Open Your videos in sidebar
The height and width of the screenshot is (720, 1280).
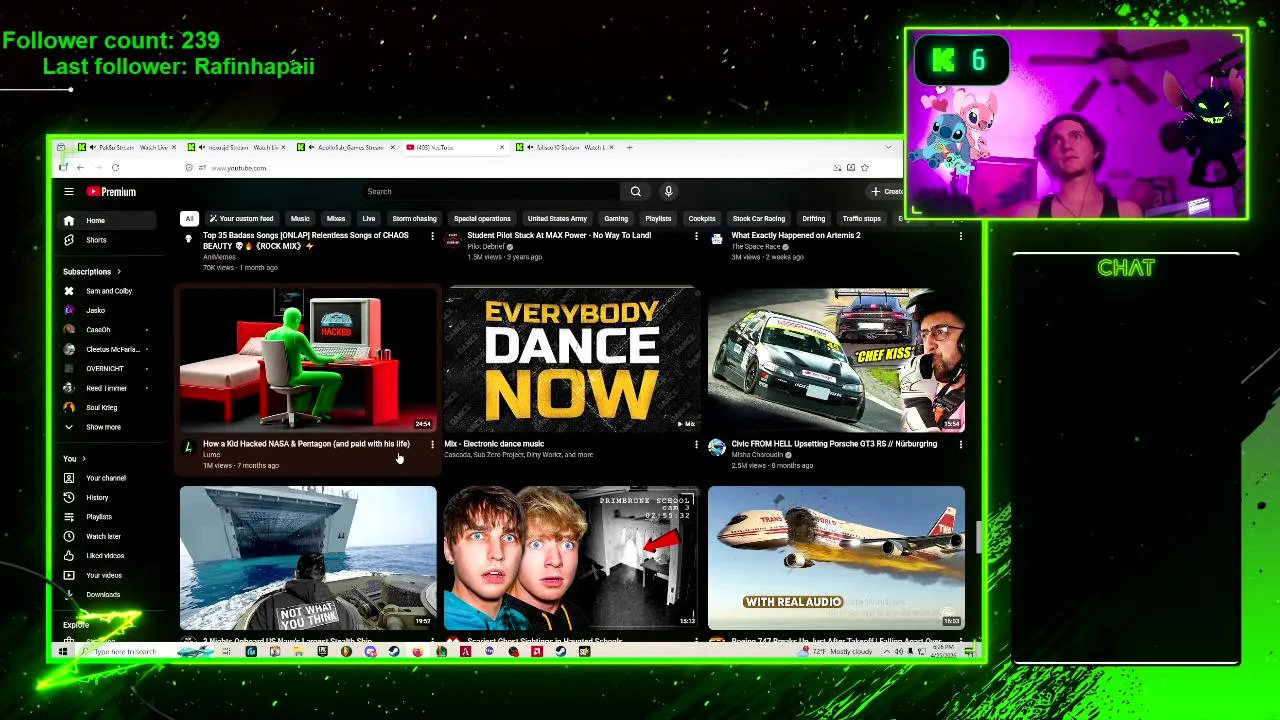click(x=108, y=575)
